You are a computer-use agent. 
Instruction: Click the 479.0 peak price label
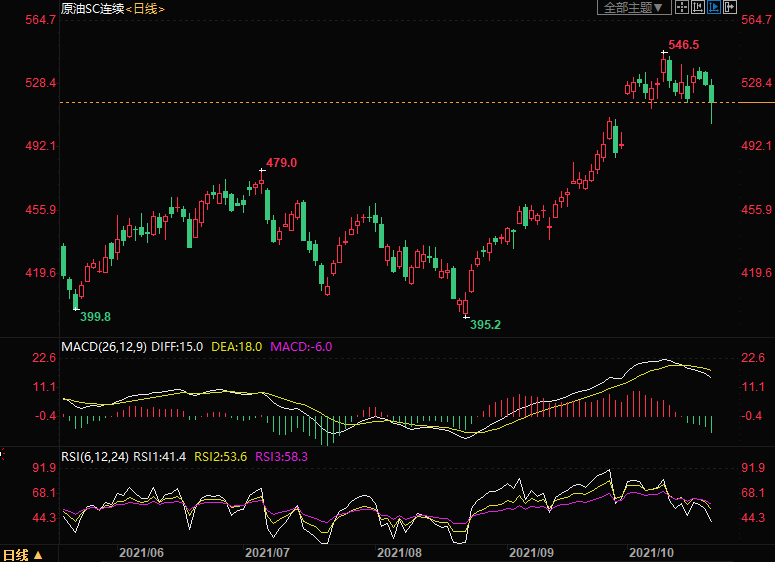pyautogui.click(x=281, y=163)
